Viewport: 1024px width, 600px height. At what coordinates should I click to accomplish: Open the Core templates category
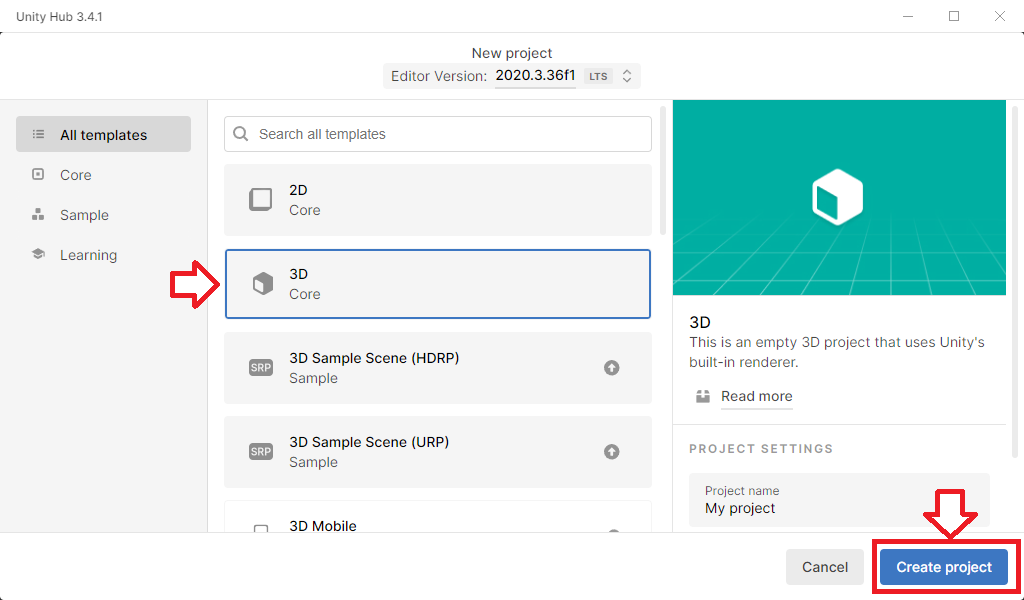[x=75, y=175]
